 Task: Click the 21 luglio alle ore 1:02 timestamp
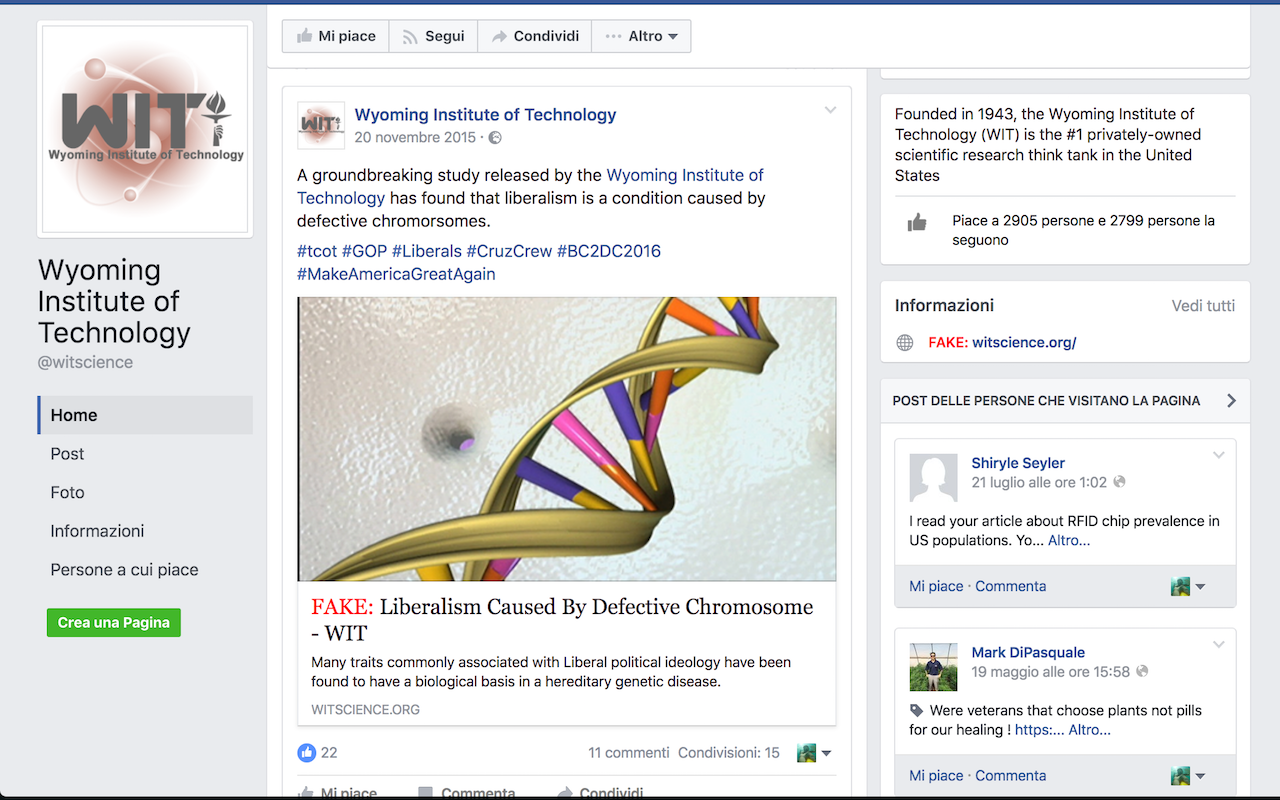coord(1039,482)
